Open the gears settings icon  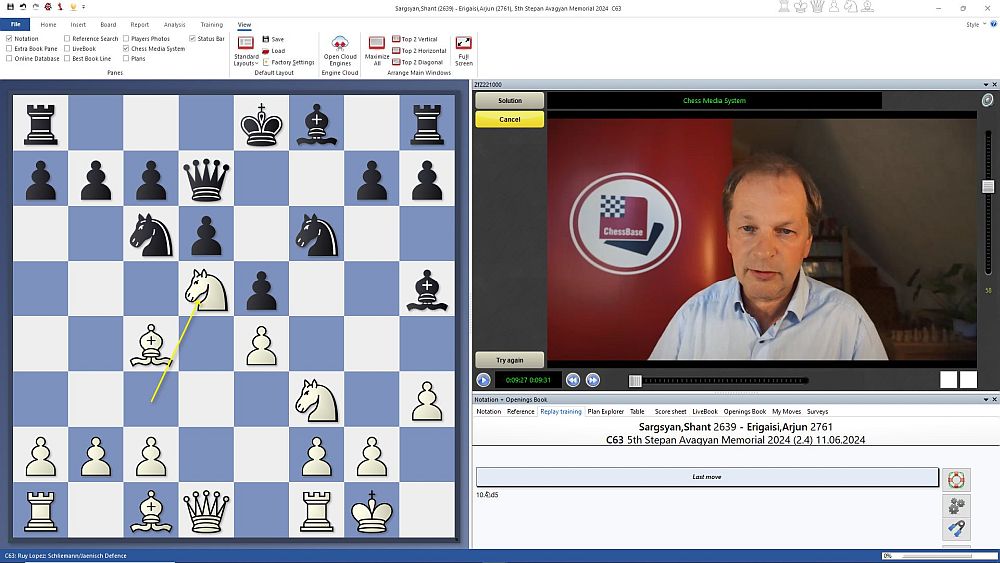956,505
